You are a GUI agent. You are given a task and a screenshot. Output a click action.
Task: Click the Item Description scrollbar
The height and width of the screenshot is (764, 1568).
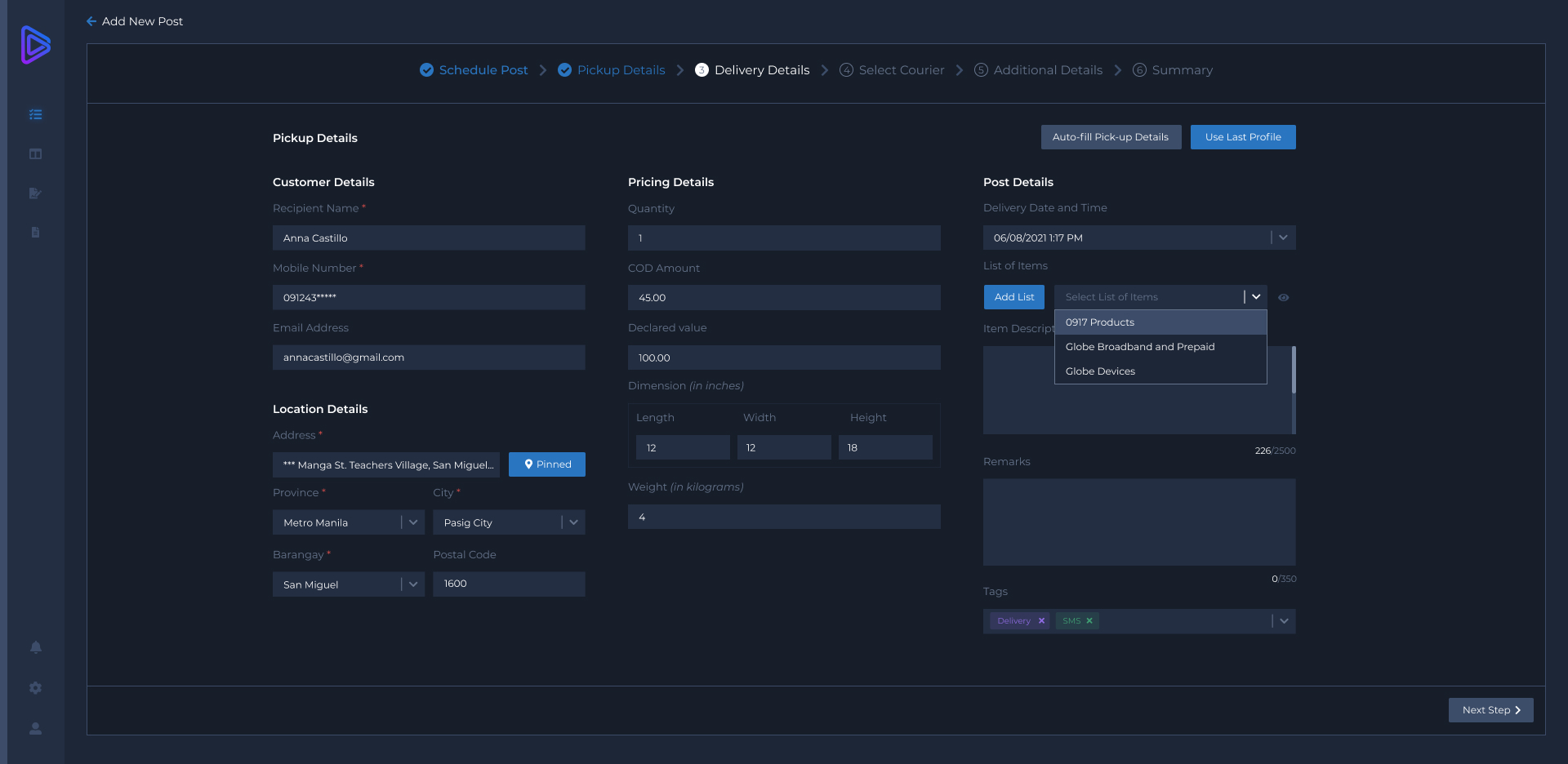click(x=1294, y=370)
